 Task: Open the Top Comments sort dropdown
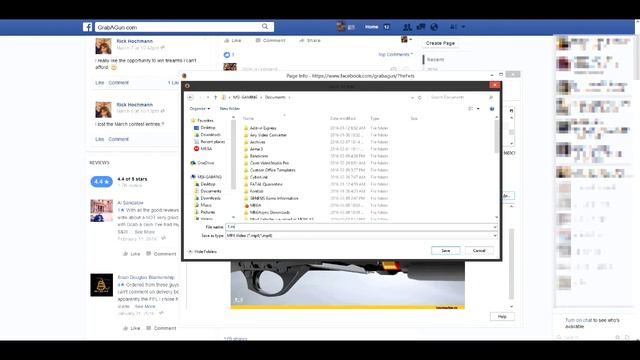coord(395,54)
